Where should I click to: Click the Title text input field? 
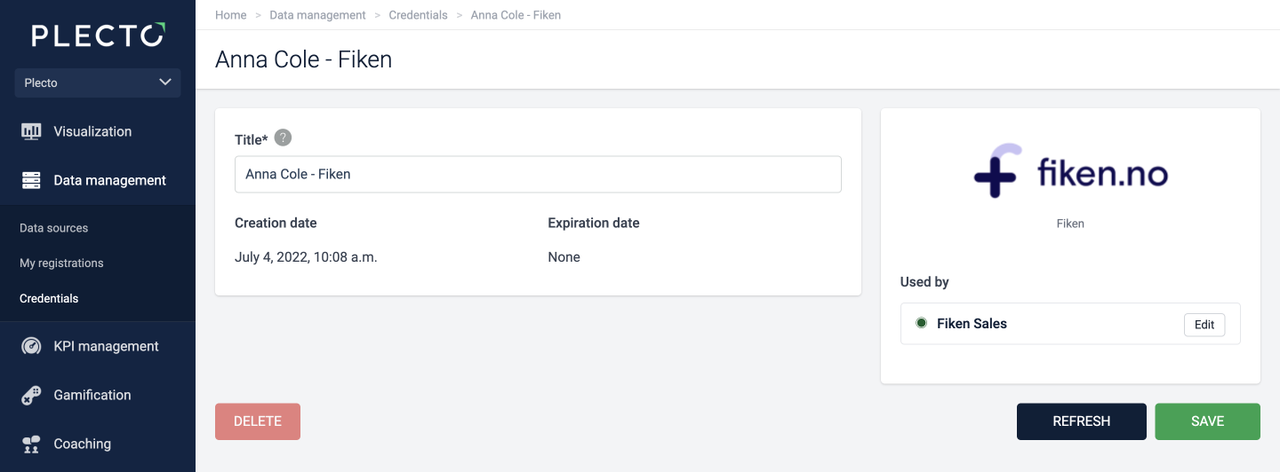538,174
